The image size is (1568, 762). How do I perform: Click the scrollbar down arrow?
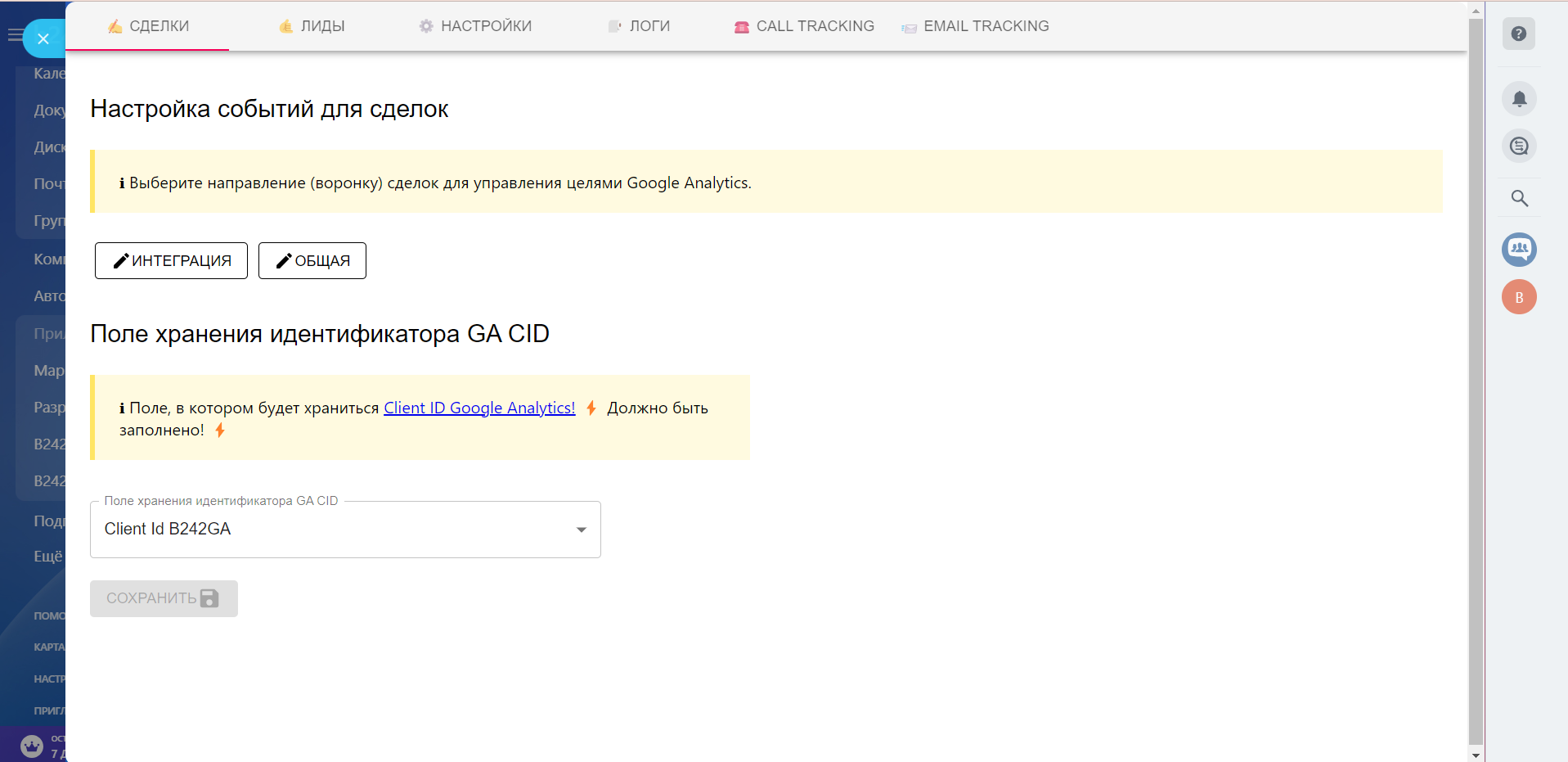(x=1476, y=755)
